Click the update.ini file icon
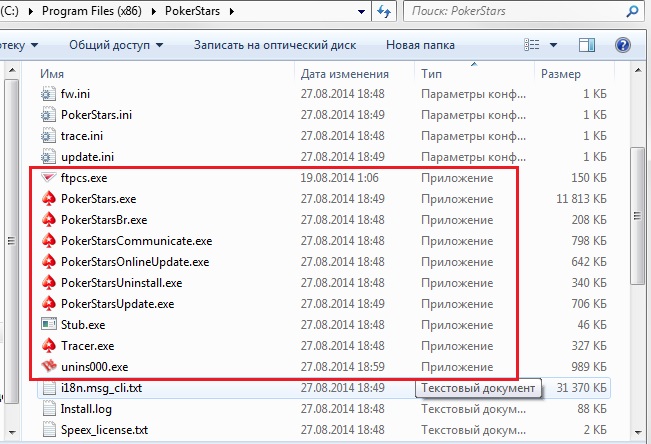The height and width of the screenshot is (444, 651). click(48, 157)
